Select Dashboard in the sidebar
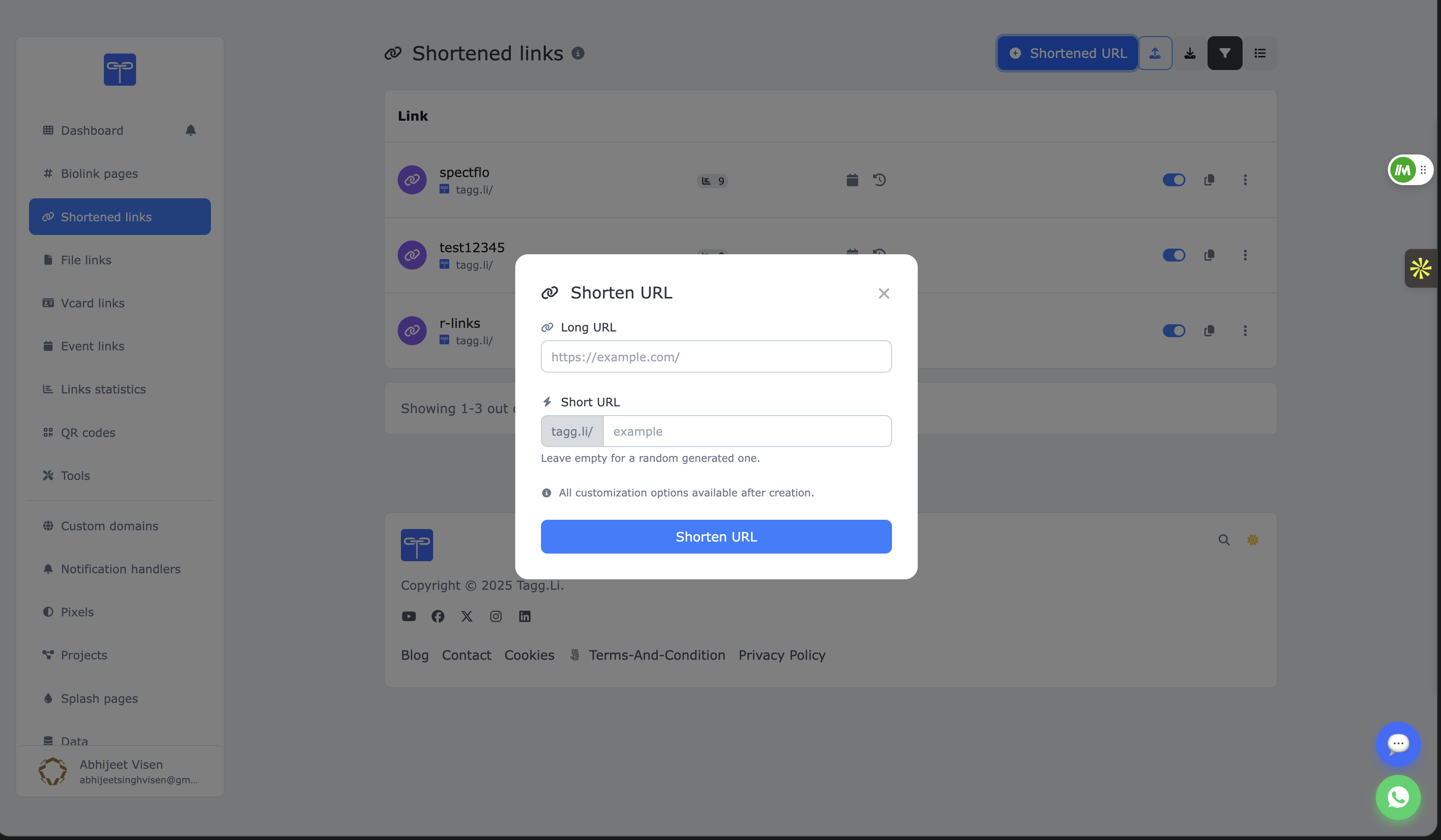The image size is (1441, 840). click(91, 130)
